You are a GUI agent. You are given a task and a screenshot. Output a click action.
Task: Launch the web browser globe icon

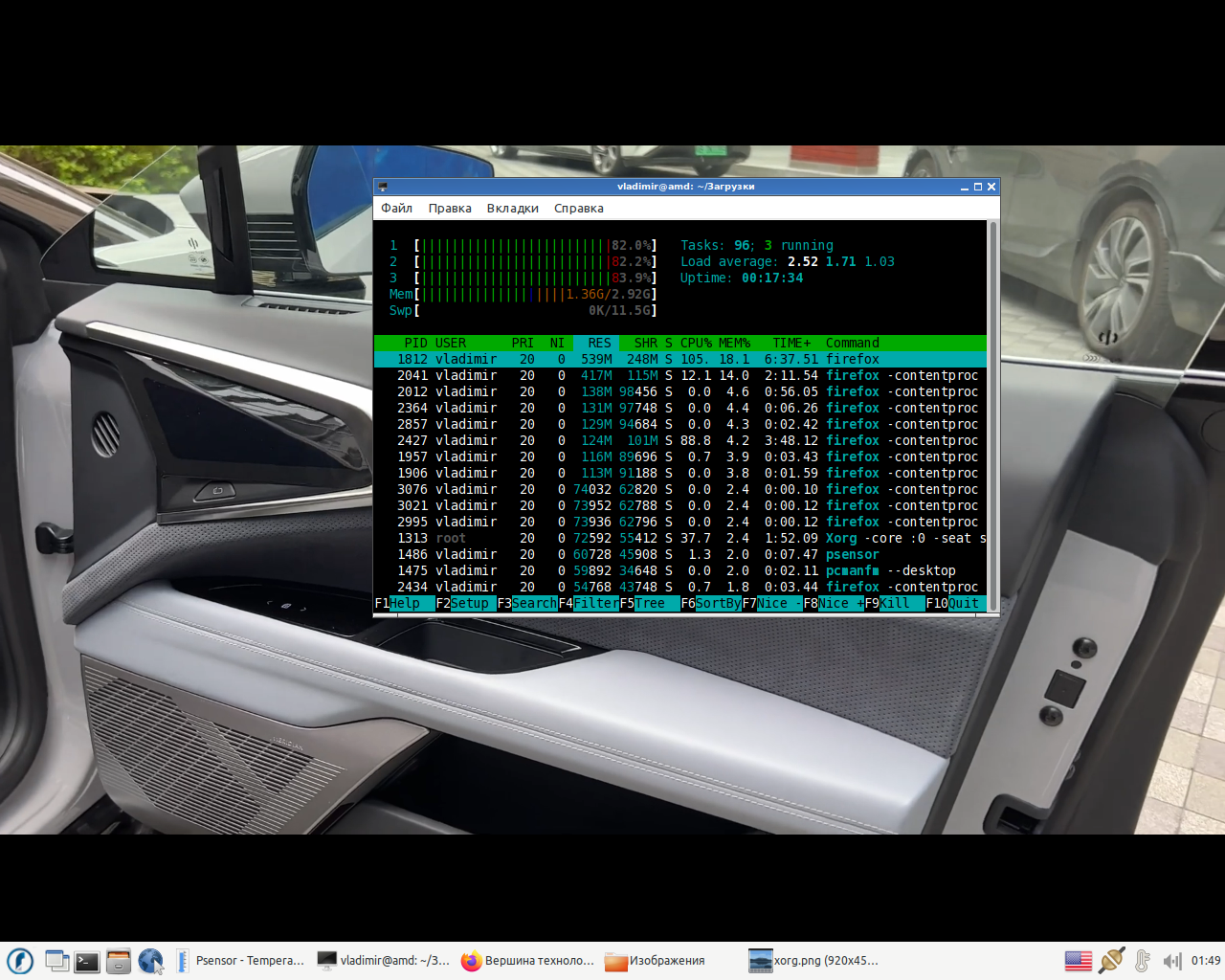(x=150, y=961)
